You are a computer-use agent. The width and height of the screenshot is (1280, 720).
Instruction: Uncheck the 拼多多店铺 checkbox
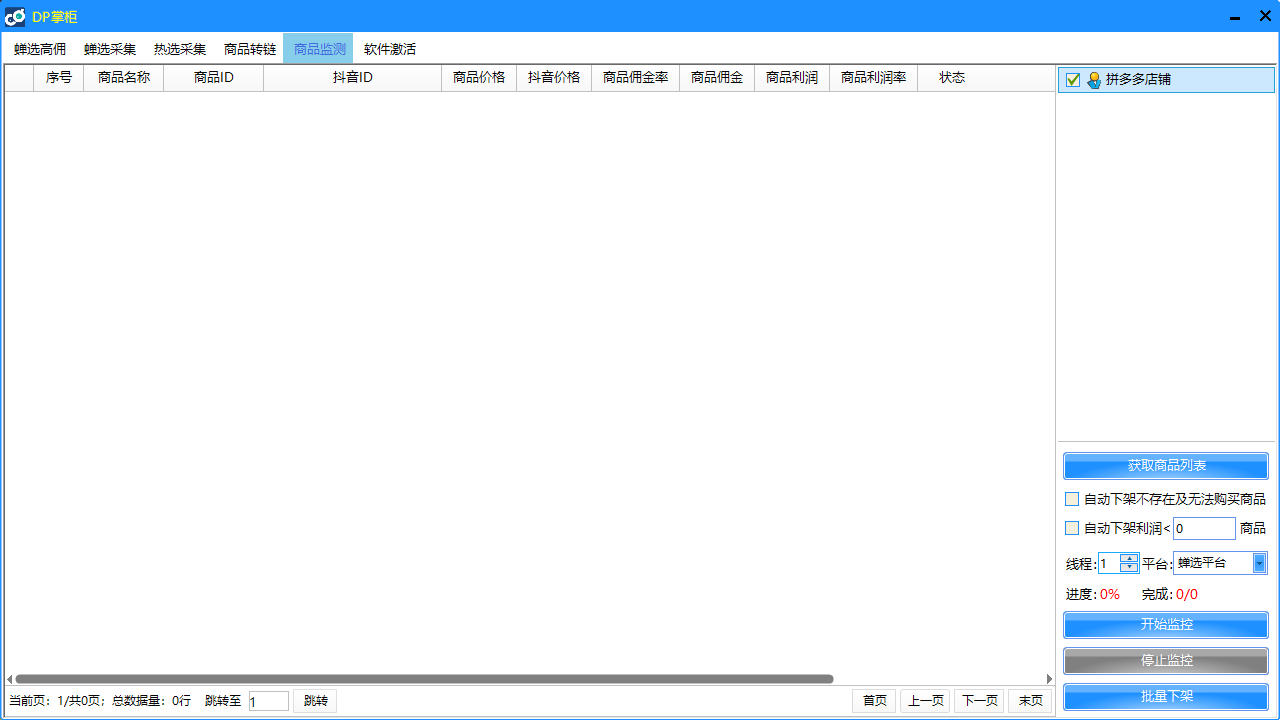click(1073, 80)
